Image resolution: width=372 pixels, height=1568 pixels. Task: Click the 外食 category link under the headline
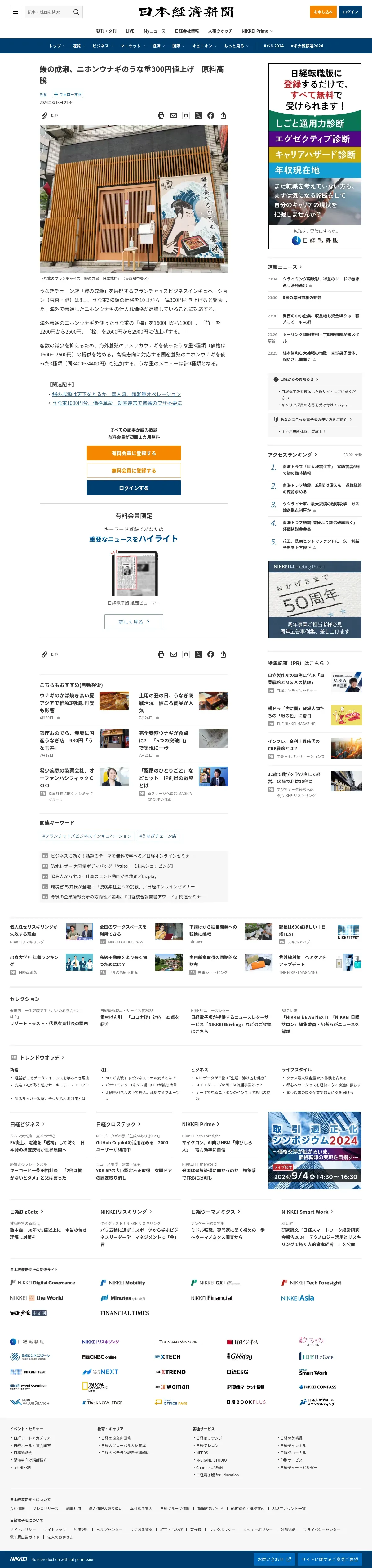(43, 94)
